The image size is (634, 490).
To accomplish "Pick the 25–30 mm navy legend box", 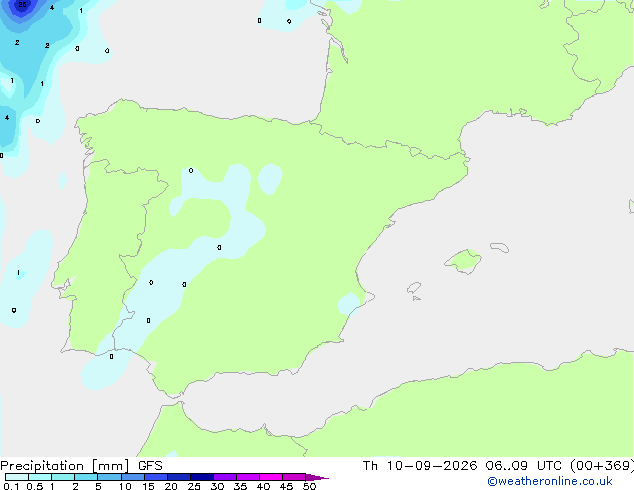I will pos(202,477).
